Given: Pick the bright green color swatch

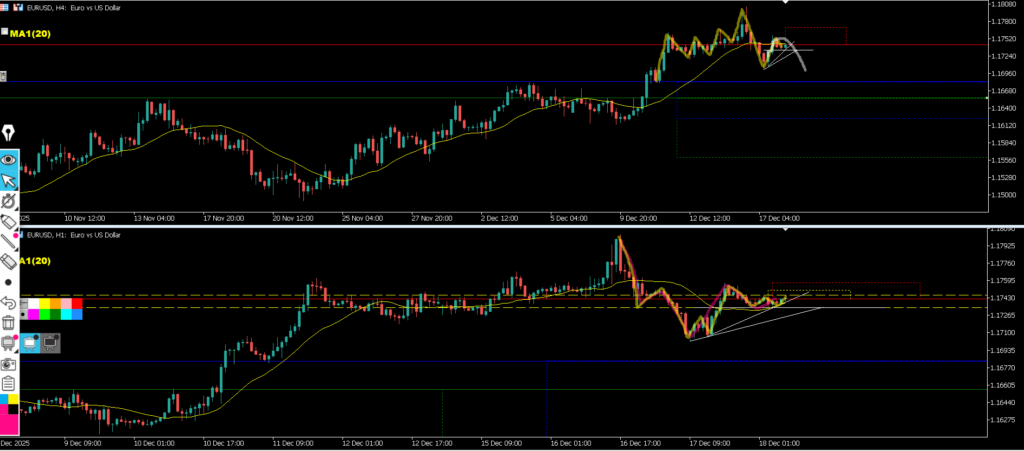Looking at the screenshot, I should (44, 315).
